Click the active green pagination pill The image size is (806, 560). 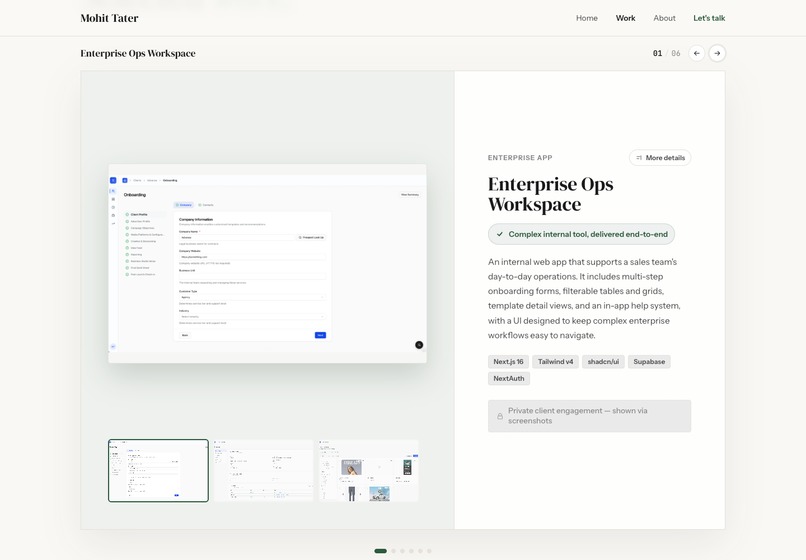380,551
